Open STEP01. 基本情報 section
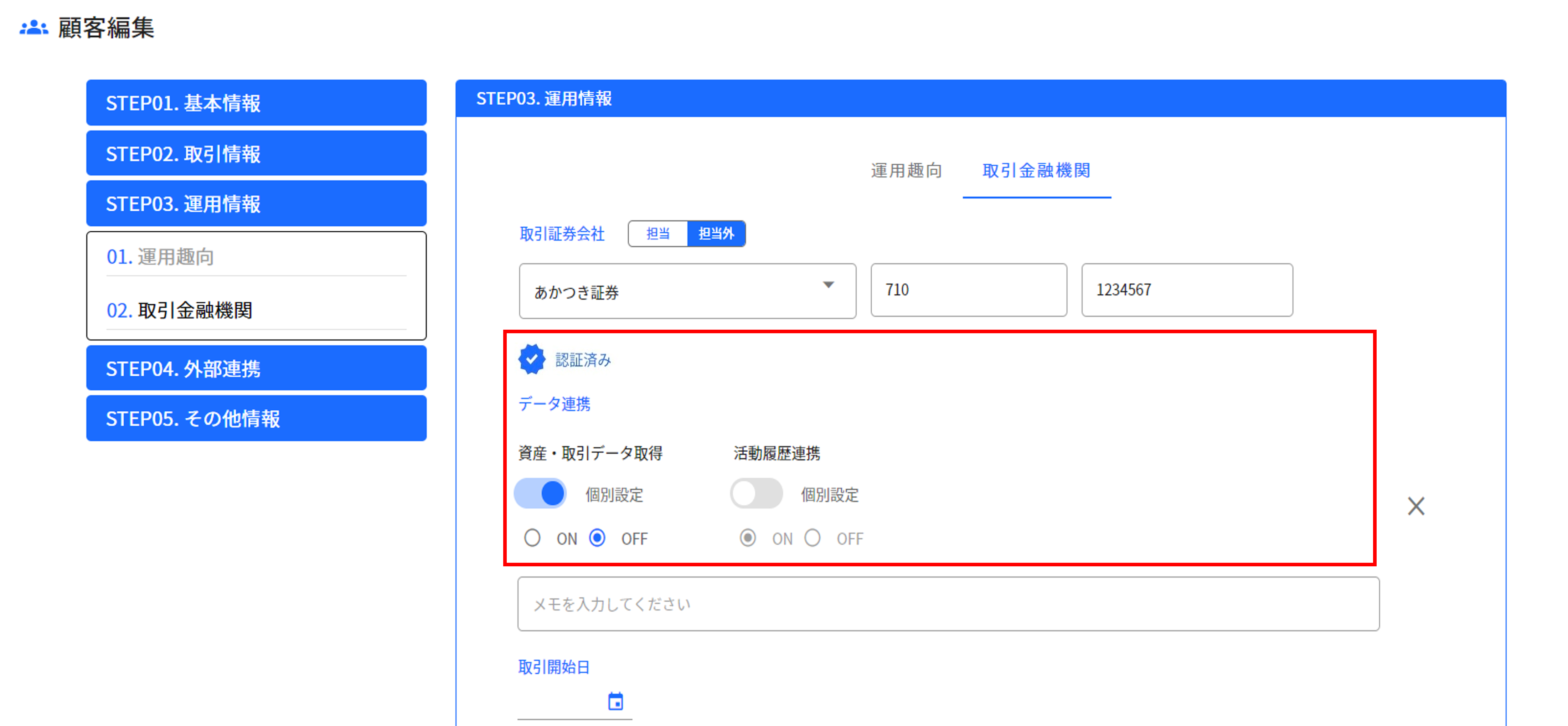 [x=256, y=103]
